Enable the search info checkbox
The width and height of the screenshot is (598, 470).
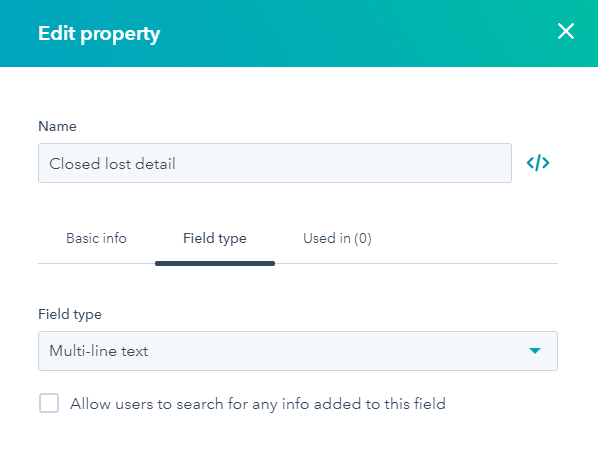tap(49, 403)
